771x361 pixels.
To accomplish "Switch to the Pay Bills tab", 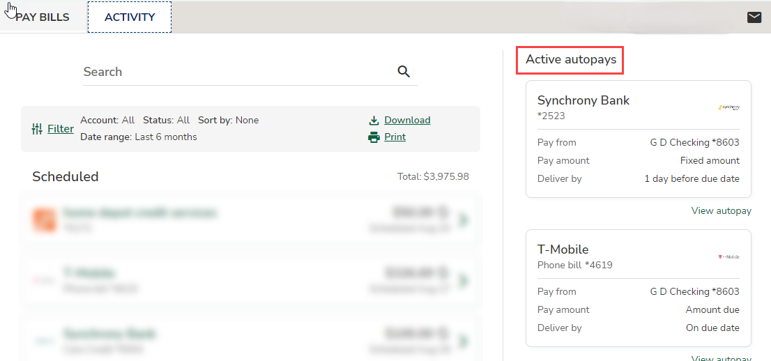I will (42, 17).
